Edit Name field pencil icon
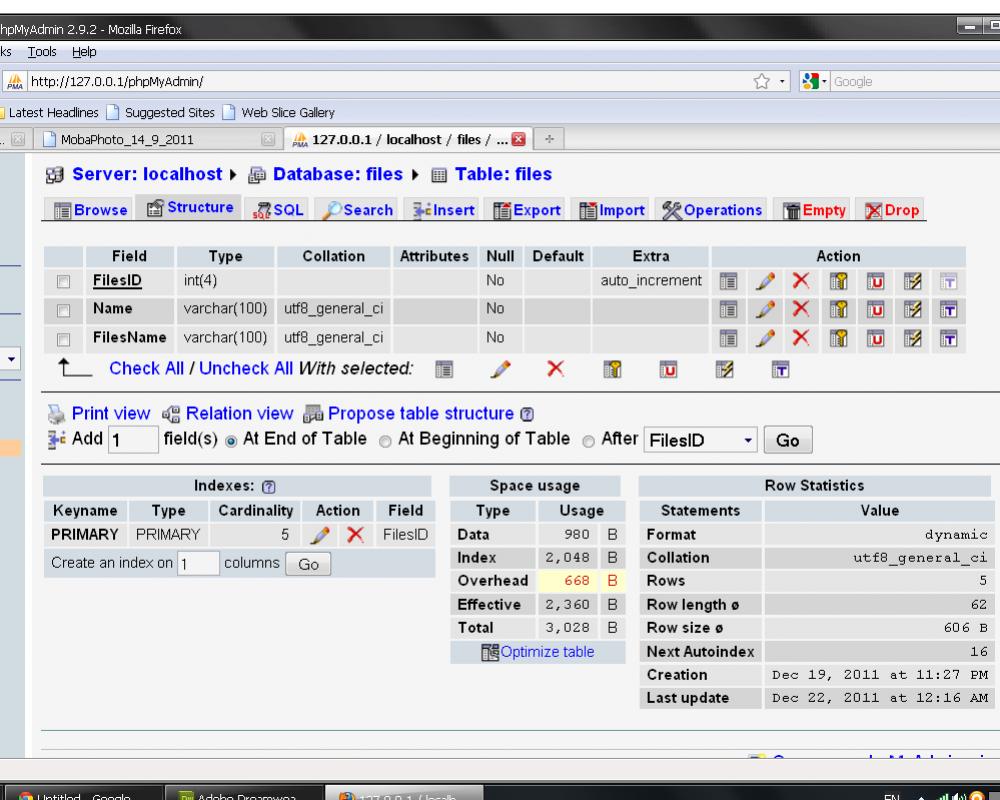1000x800 pixels. pyautogui.click(x=765, y=310)
